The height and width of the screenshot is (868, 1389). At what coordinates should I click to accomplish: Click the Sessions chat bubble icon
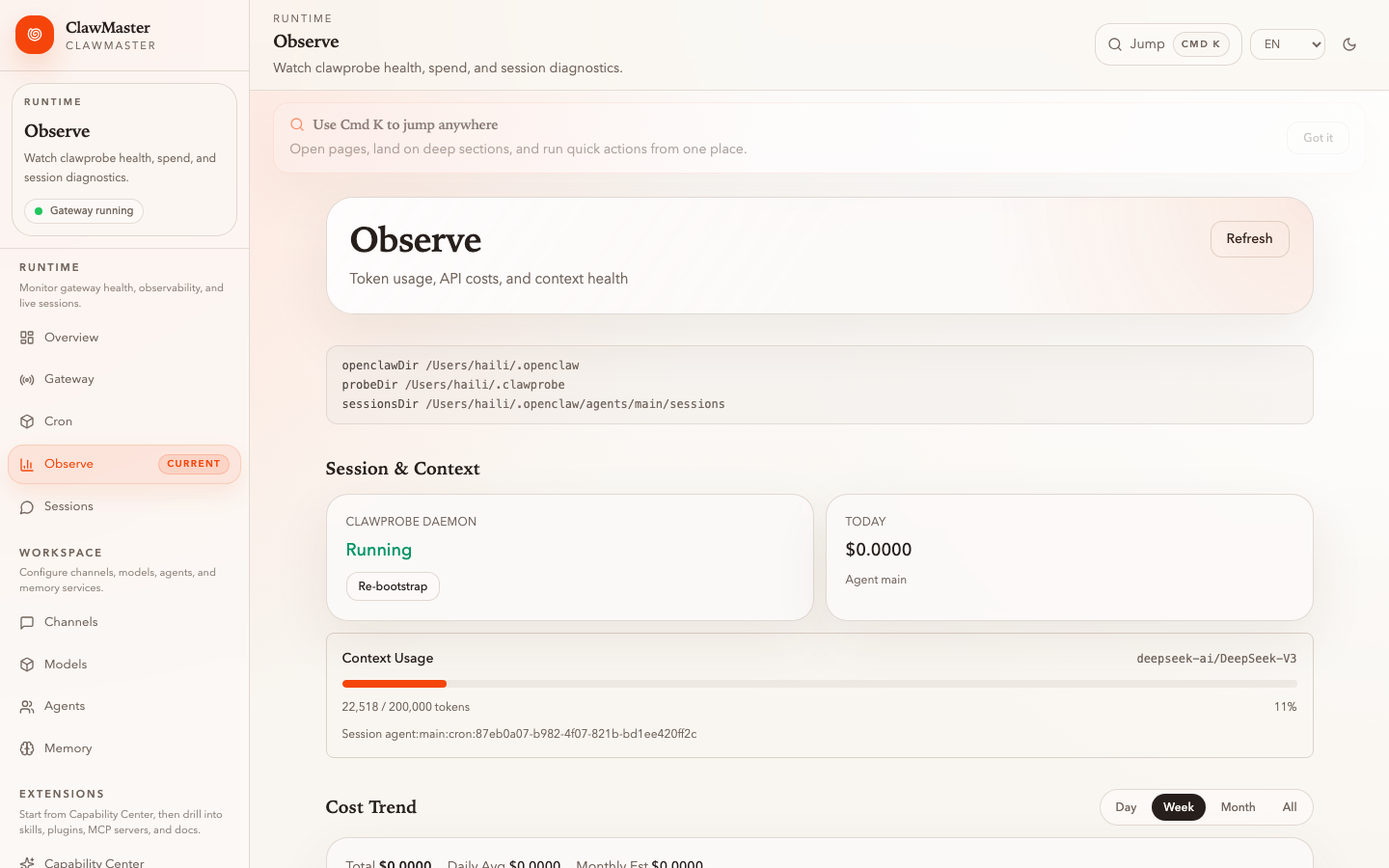[27, 506]
